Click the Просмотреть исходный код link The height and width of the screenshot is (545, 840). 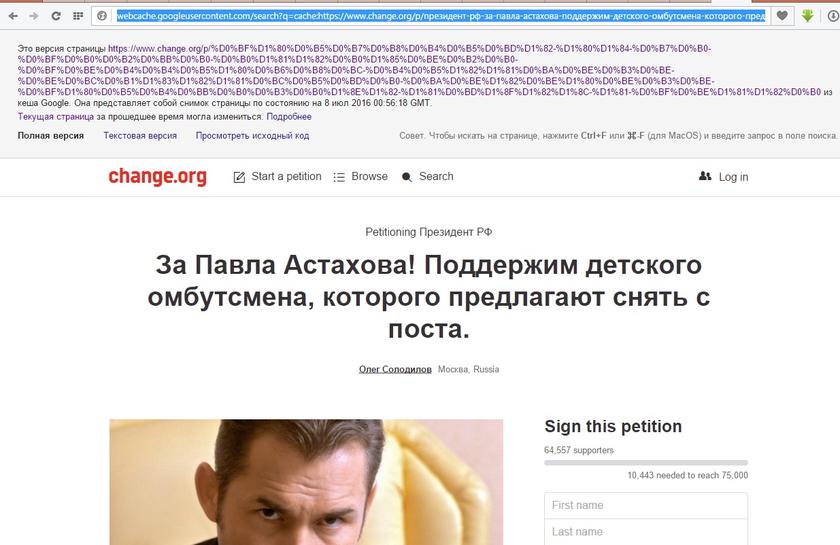click(x=252, y=136)
